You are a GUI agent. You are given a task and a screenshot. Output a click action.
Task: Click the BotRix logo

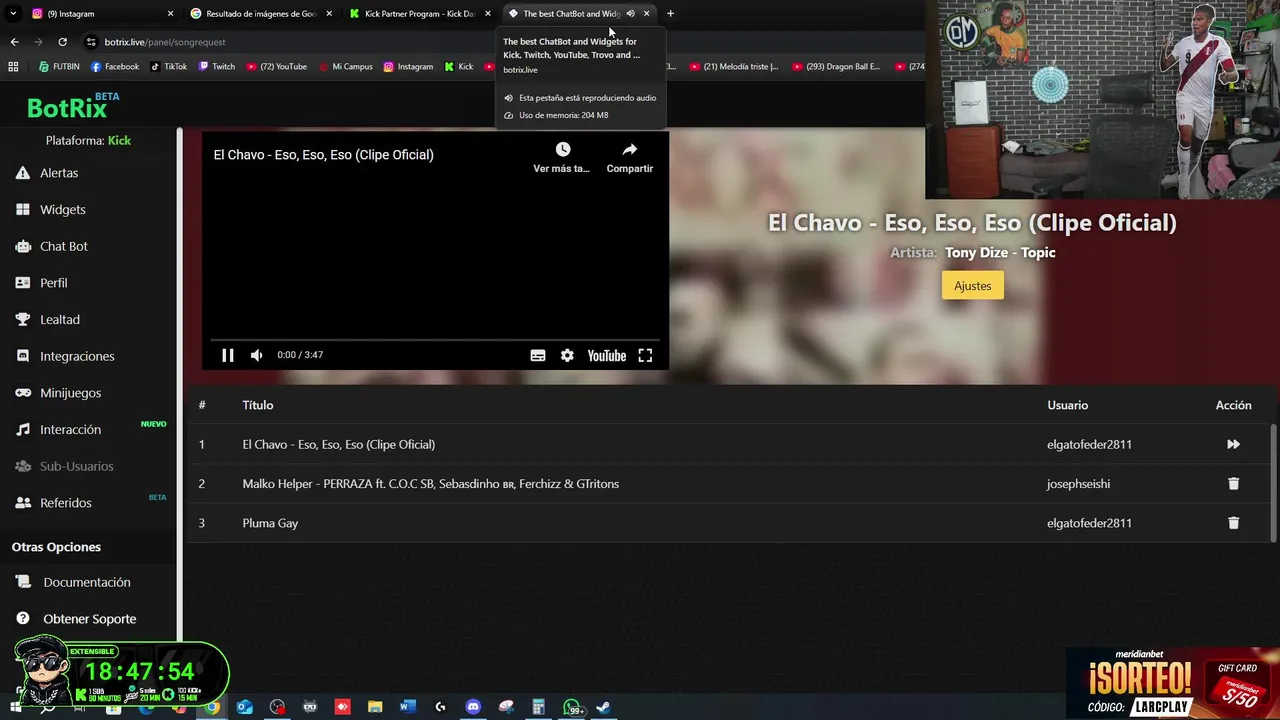point(72,106)
